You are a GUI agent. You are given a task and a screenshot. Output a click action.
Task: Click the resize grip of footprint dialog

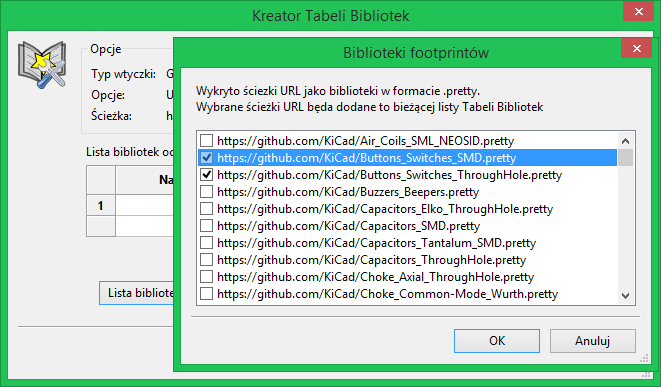pos(644,358)
